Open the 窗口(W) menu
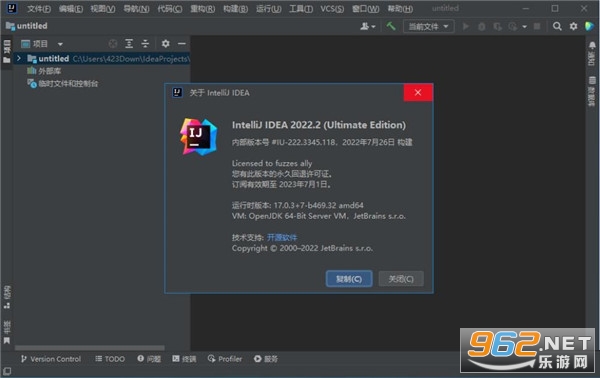600x378 pixels. [x=365, y=8]
